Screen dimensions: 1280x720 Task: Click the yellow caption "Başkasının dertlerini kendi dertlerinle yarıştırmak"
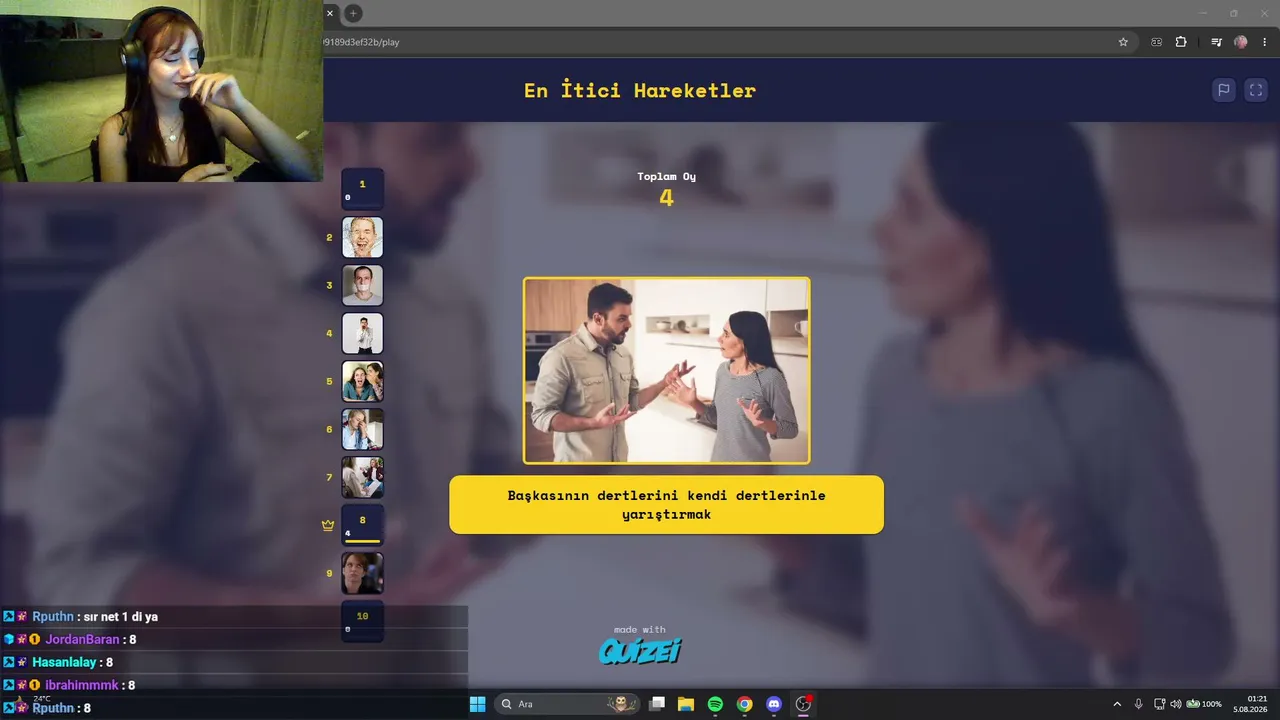(667, 505)
